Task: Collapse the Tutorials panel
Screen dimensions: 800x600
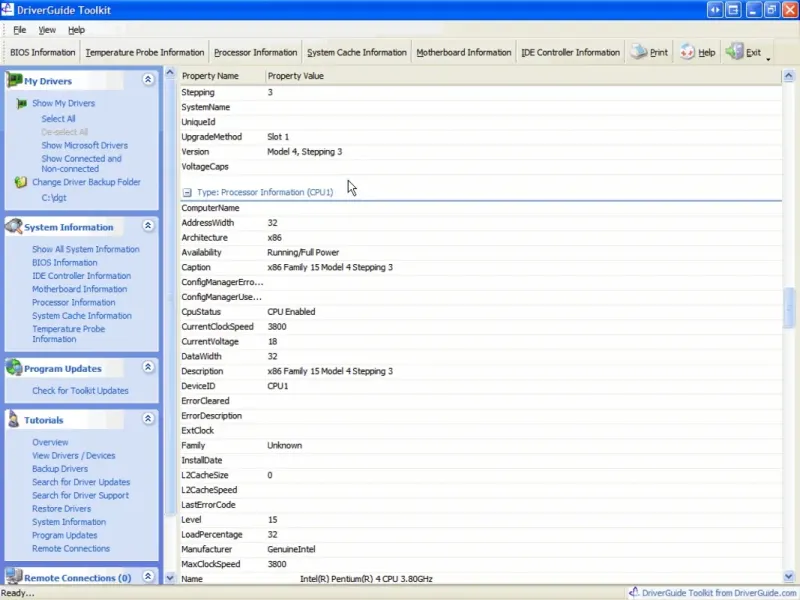Action: pyautogui.click(x=148, y=418)
